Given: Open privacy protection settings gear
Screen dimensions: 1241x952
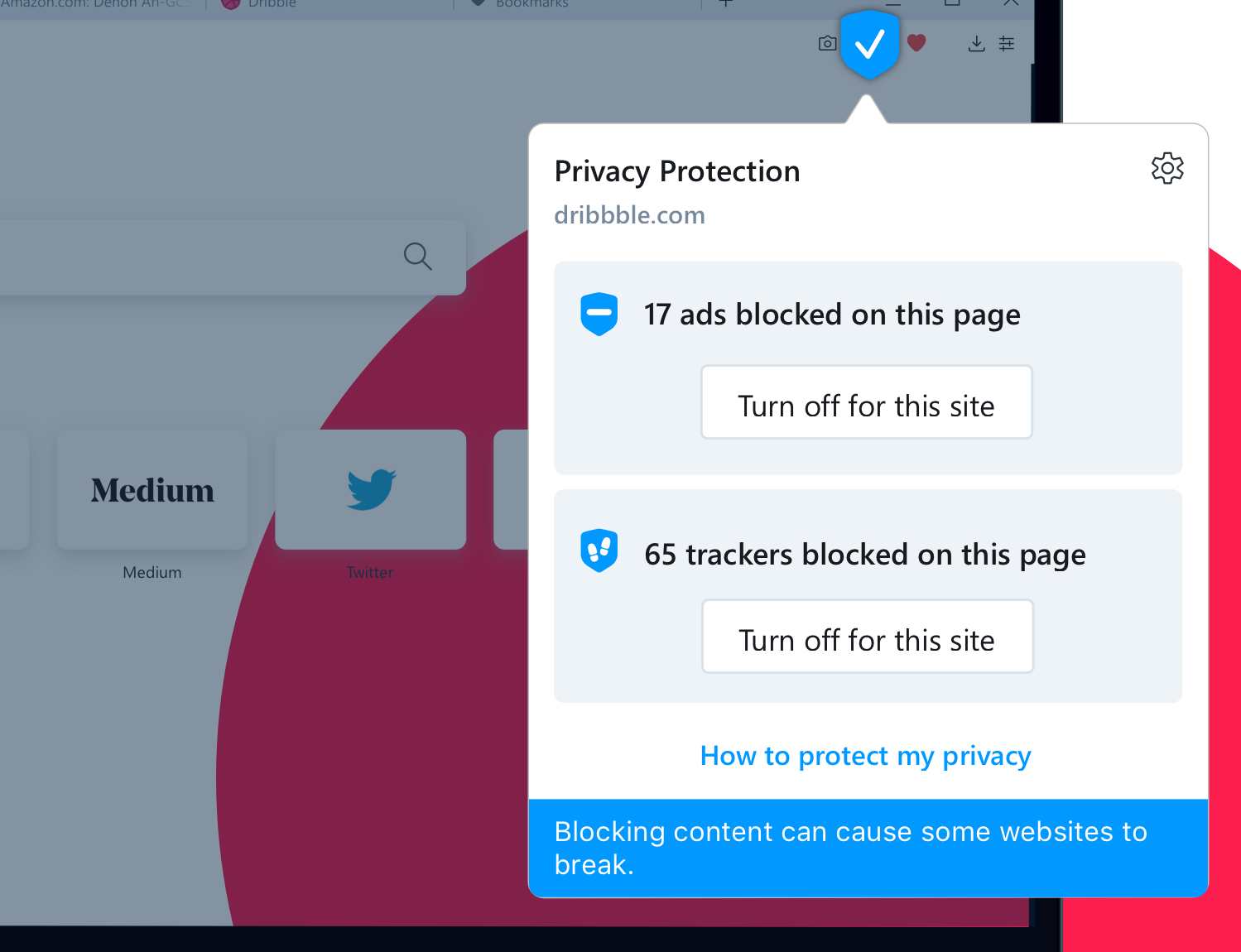Looking at the screenshot, I should click(1167, 168).
